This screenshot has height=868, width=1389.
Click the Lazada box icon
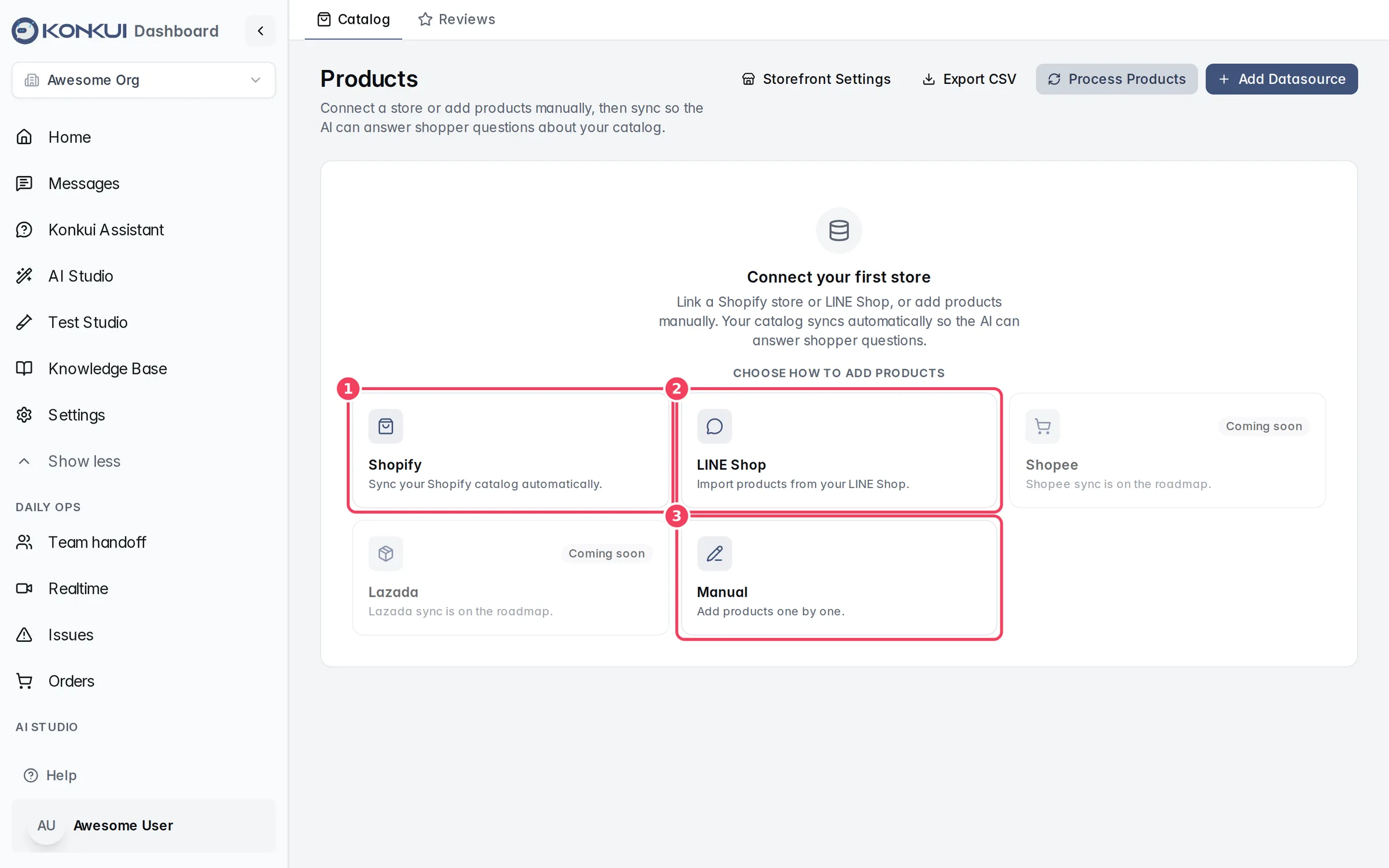(x=386, y=554)
